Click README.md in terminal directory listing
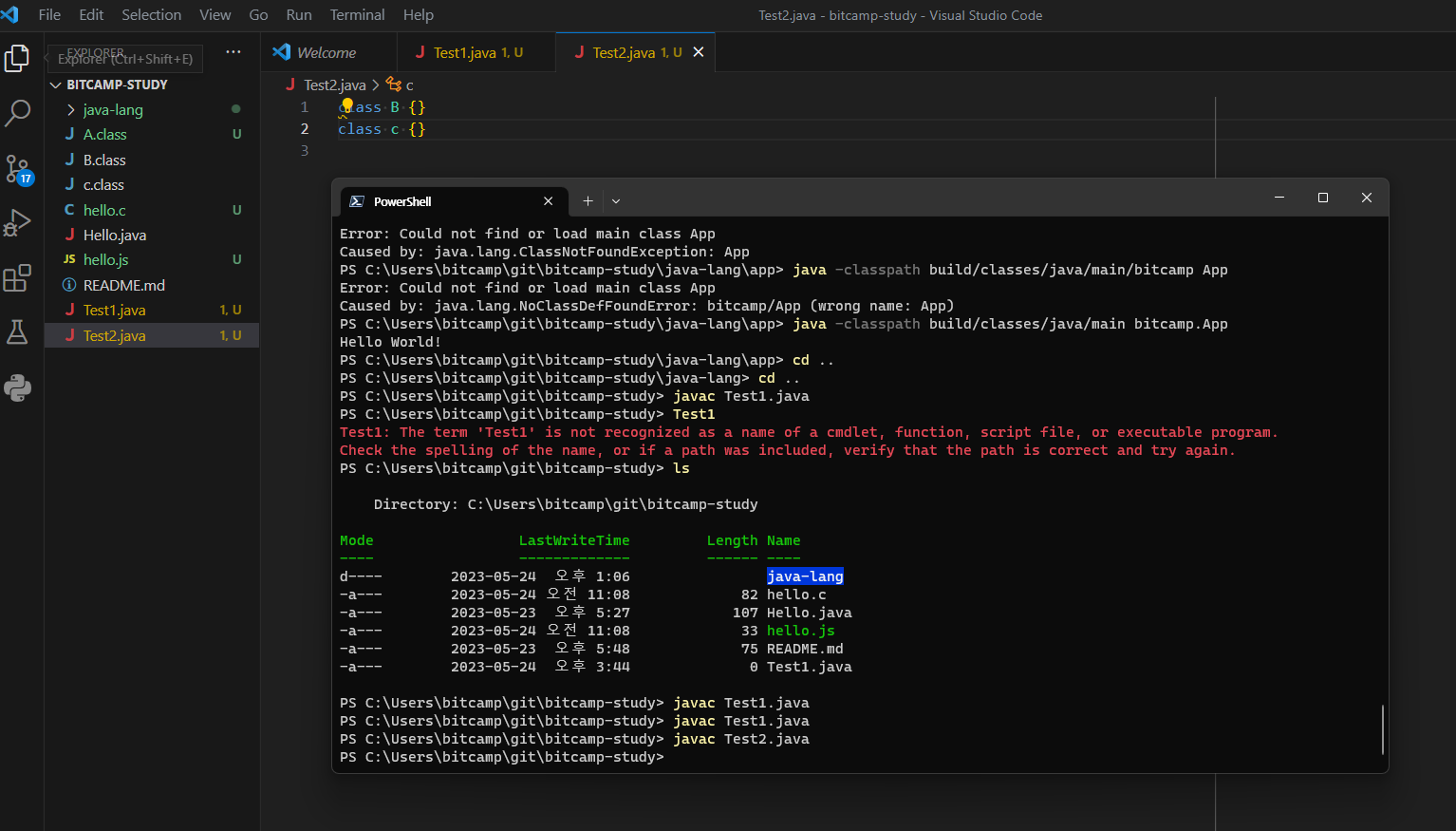Image resolution: width=1456 pixels, height=831 pixels. pyautogui.click(x=805, y=649)
